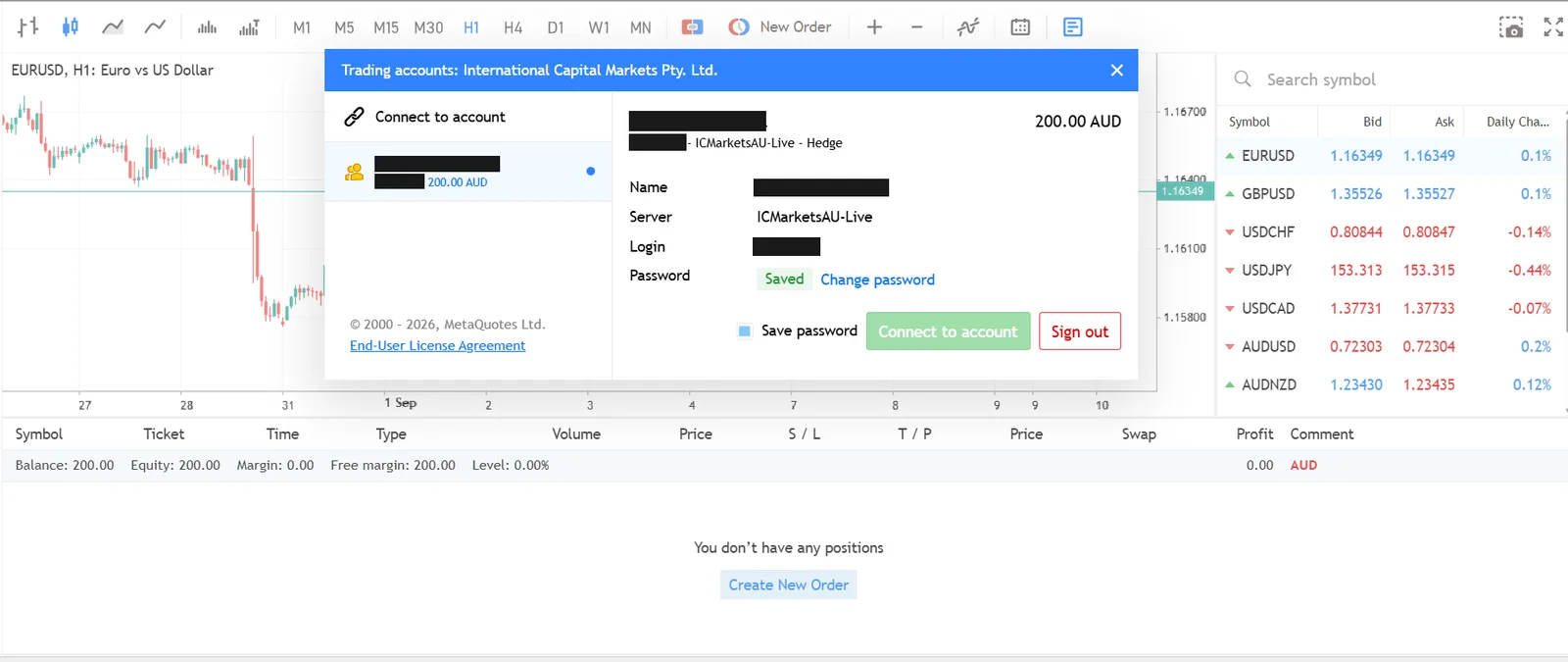1568x662 pixels.
Task: Select the D1 timeframe
Action: point(556,27)
